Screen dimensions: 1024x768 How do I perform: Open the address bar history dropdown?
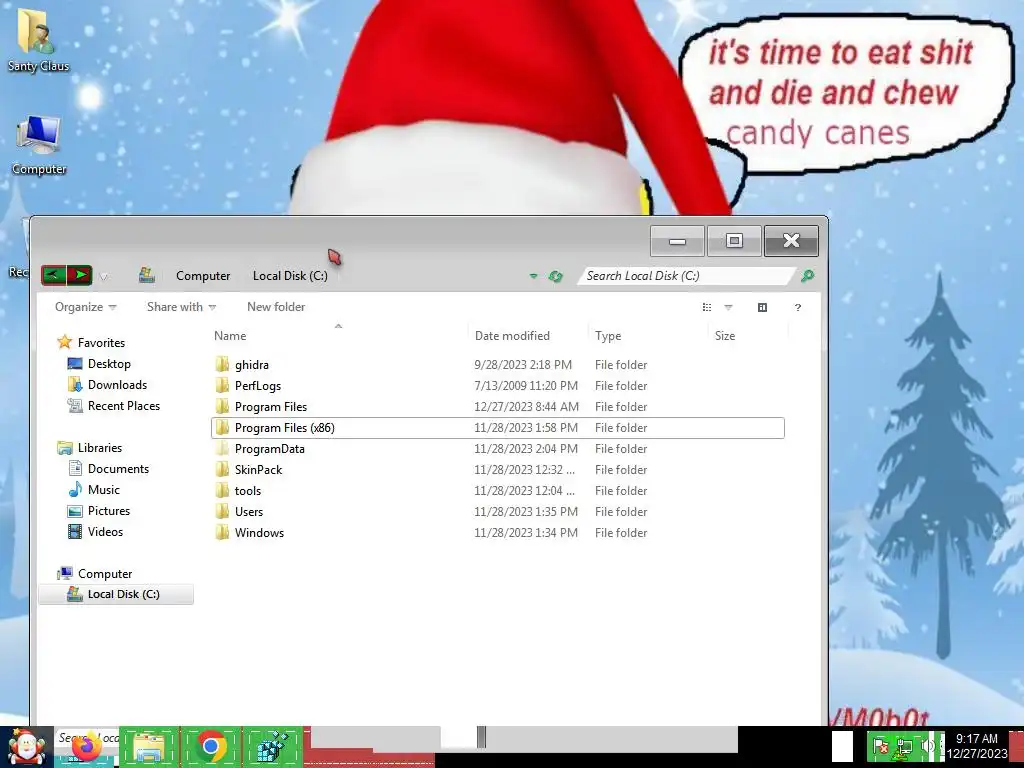pyautogui.click(x=534, y=276)
